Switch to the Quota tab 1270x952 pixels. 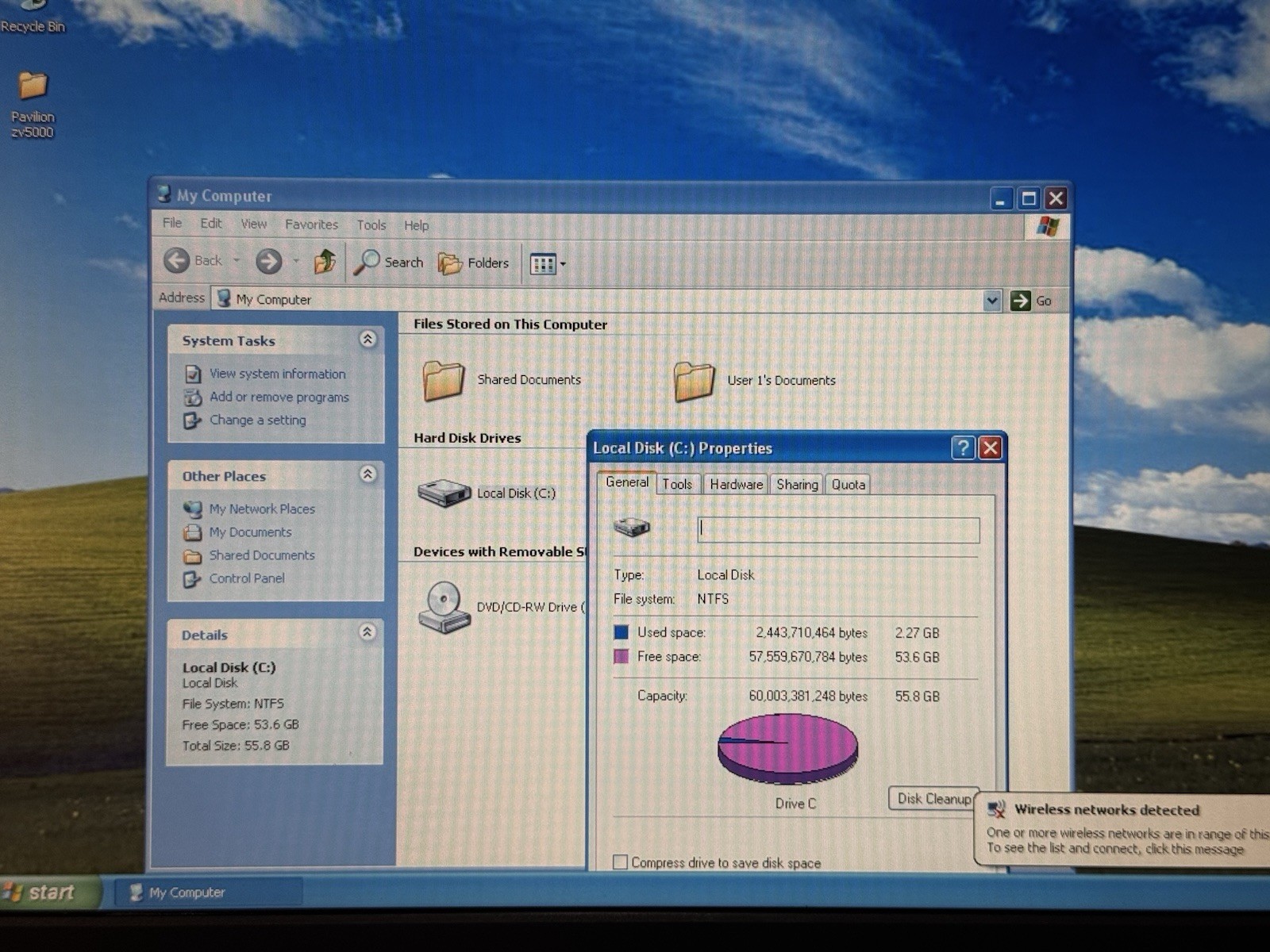(848, 484)
